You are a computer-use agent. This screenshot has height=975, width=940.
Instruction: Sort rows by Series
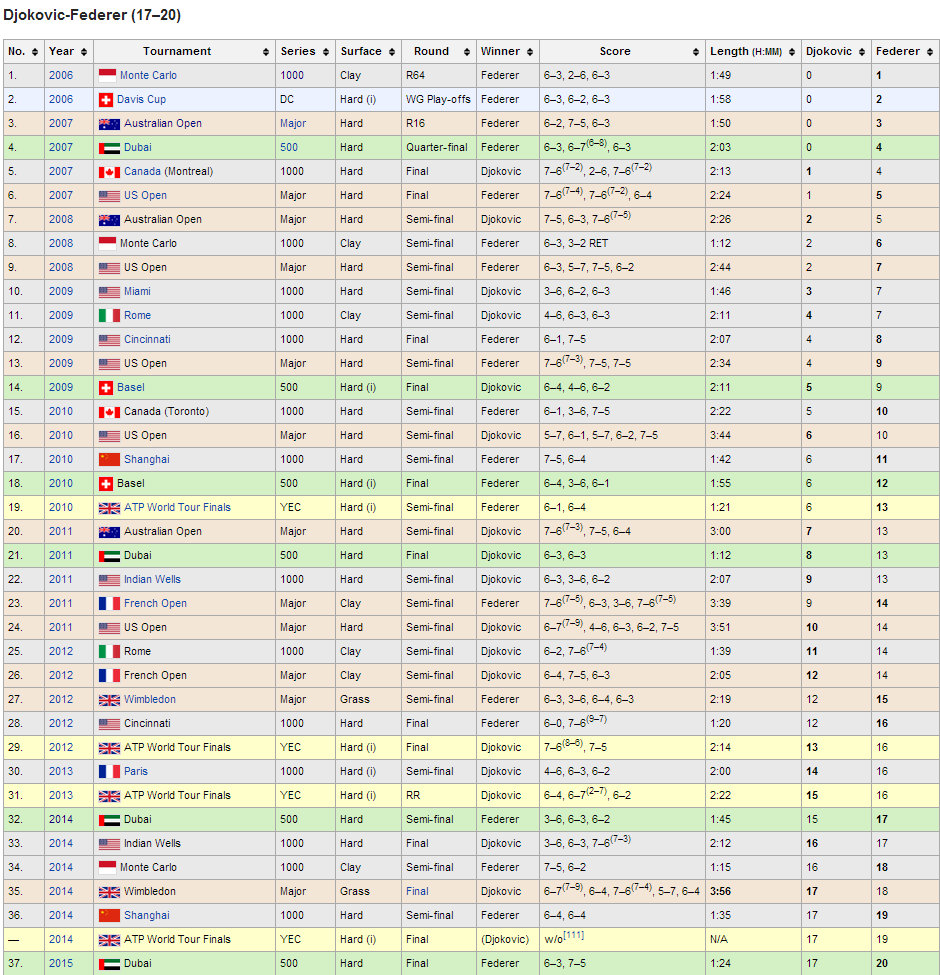coord(326,52)
